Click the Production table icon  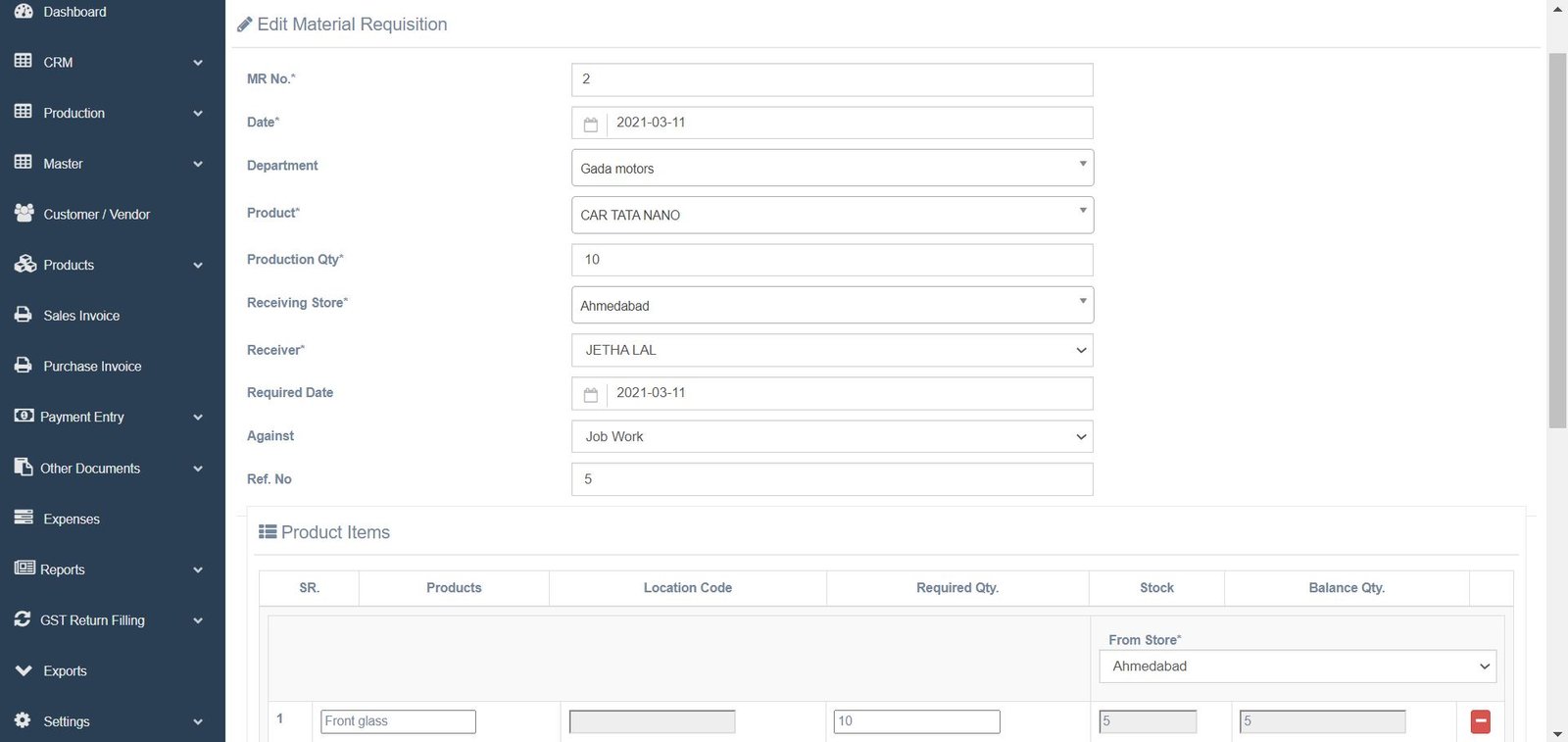pos(24,112)
